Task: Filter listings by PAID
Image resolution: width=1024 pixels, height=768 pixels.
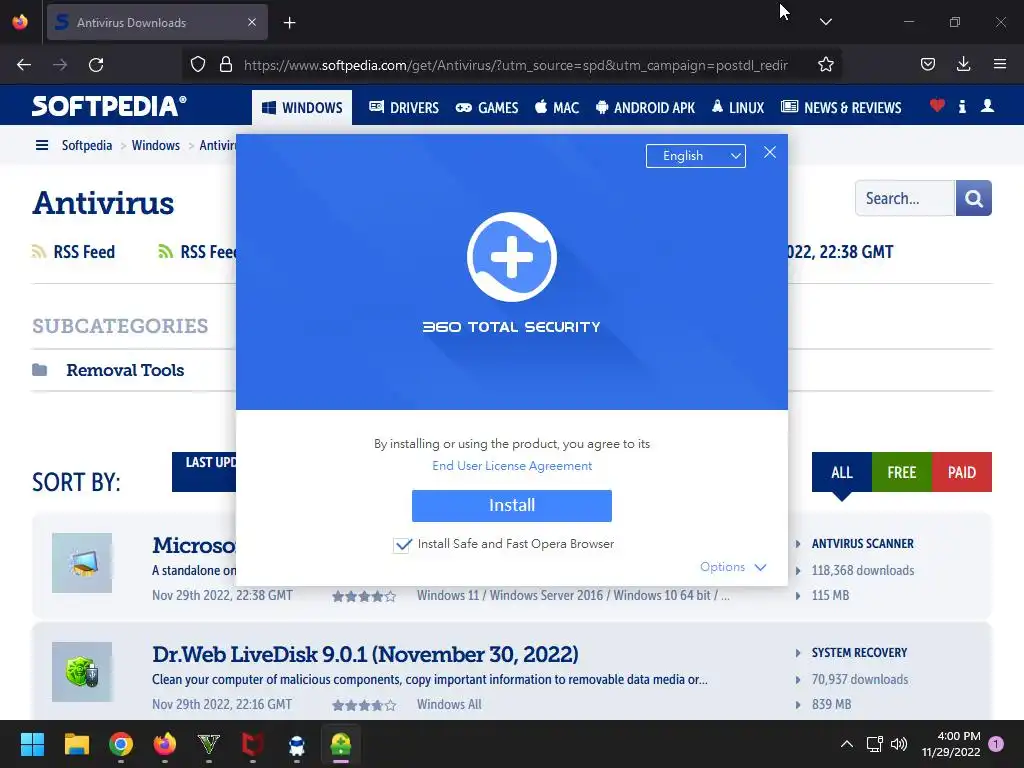Action: pyautogui.click(x=962, y=472)
